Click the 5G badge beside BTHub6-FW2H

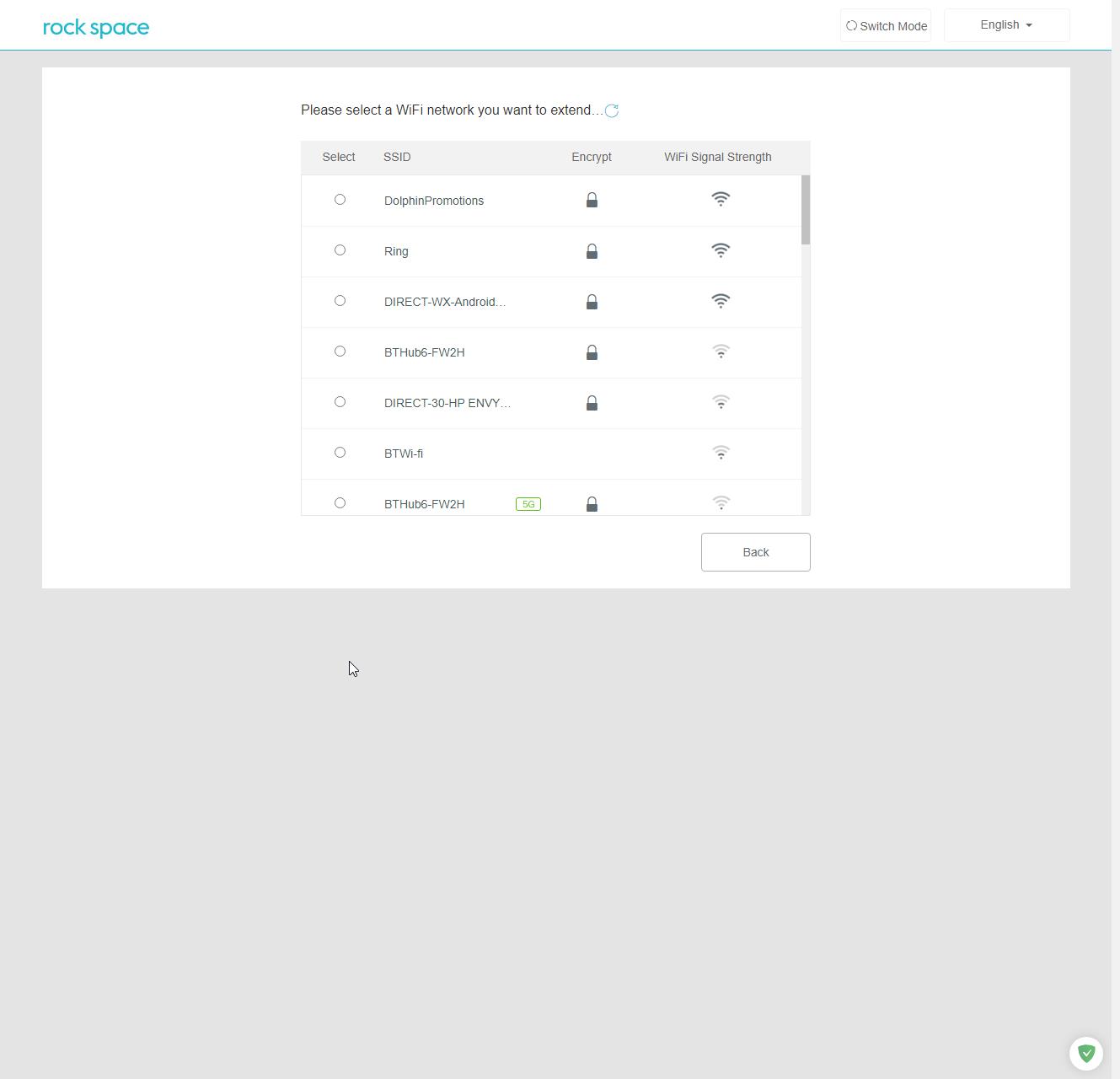(x=528, y=504)
